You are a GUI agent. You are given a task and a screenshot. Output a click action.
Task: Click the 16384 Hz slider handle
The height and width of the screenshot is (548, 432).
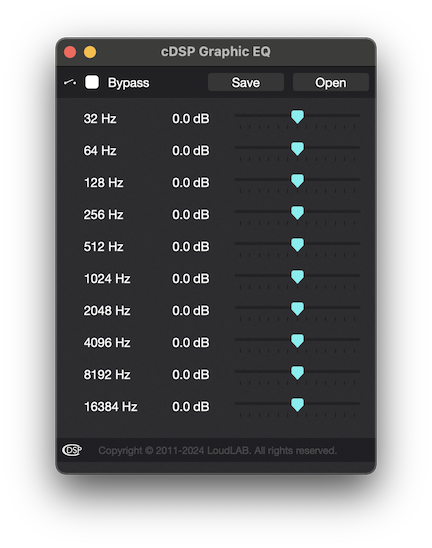297,405
